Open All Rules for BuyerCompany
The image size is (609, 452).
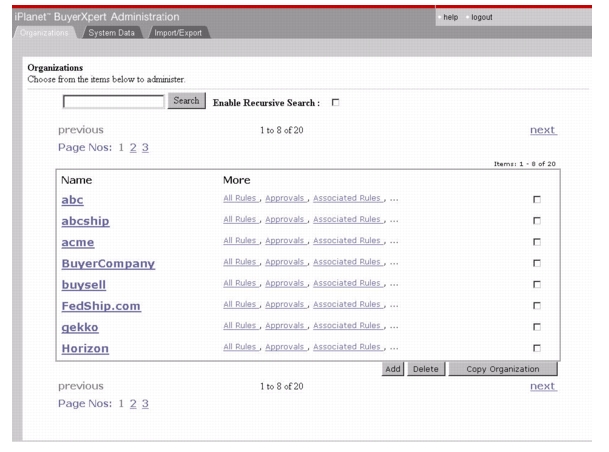tap(240, 262)
